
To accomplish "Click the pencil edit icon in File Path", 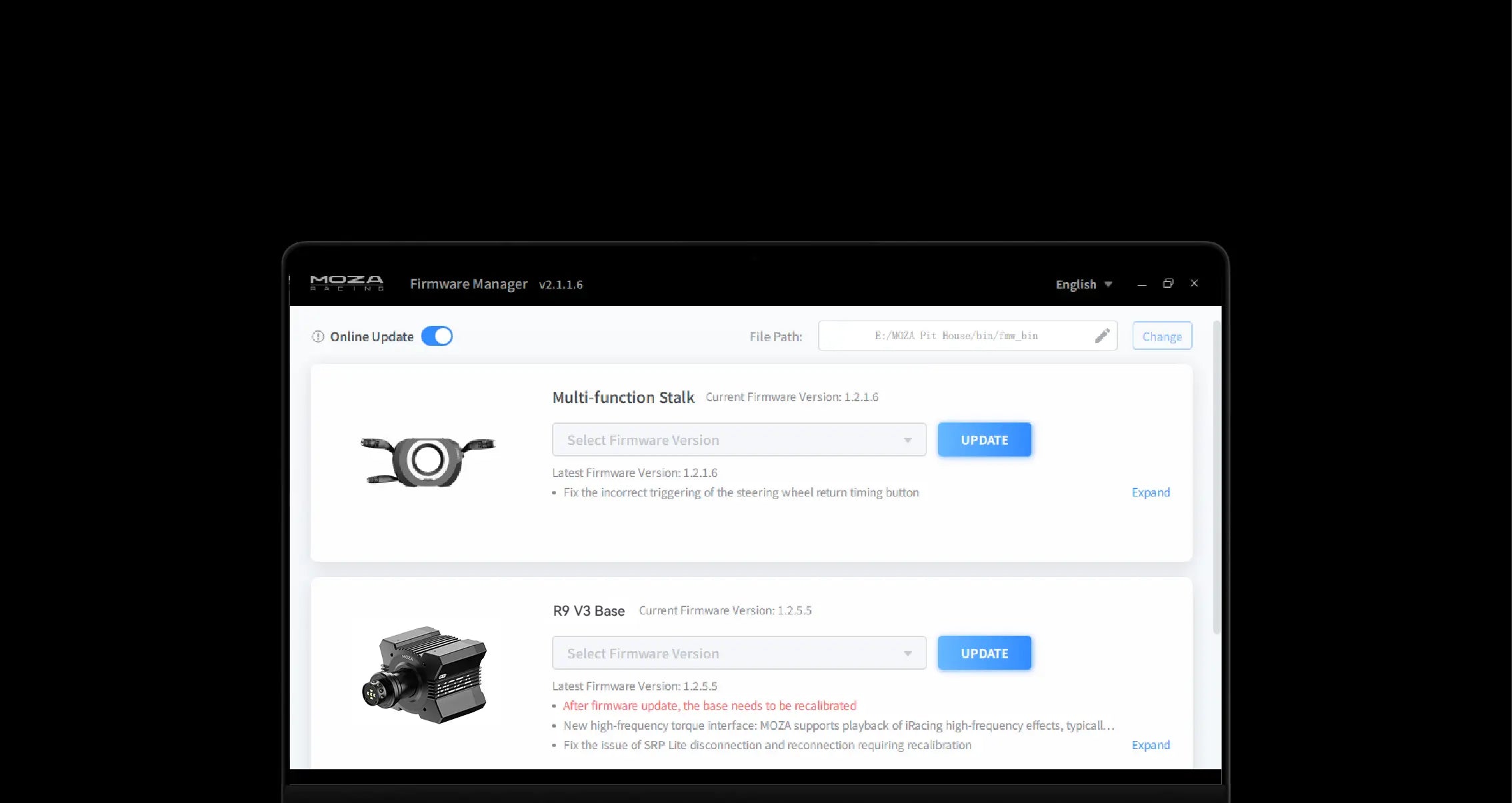I will [x=1102, y=336].
